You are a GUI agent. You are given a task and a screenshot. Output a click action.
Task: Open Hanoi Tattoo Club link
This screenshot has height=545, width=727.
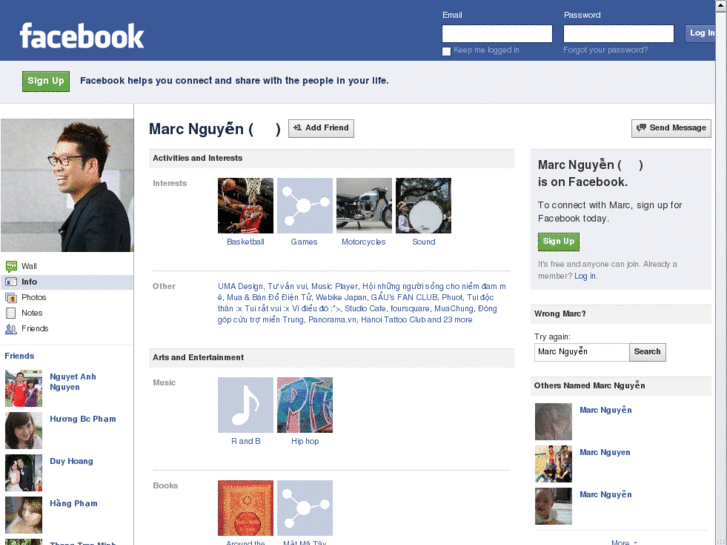pyautogui.click(x=393, y=320)
